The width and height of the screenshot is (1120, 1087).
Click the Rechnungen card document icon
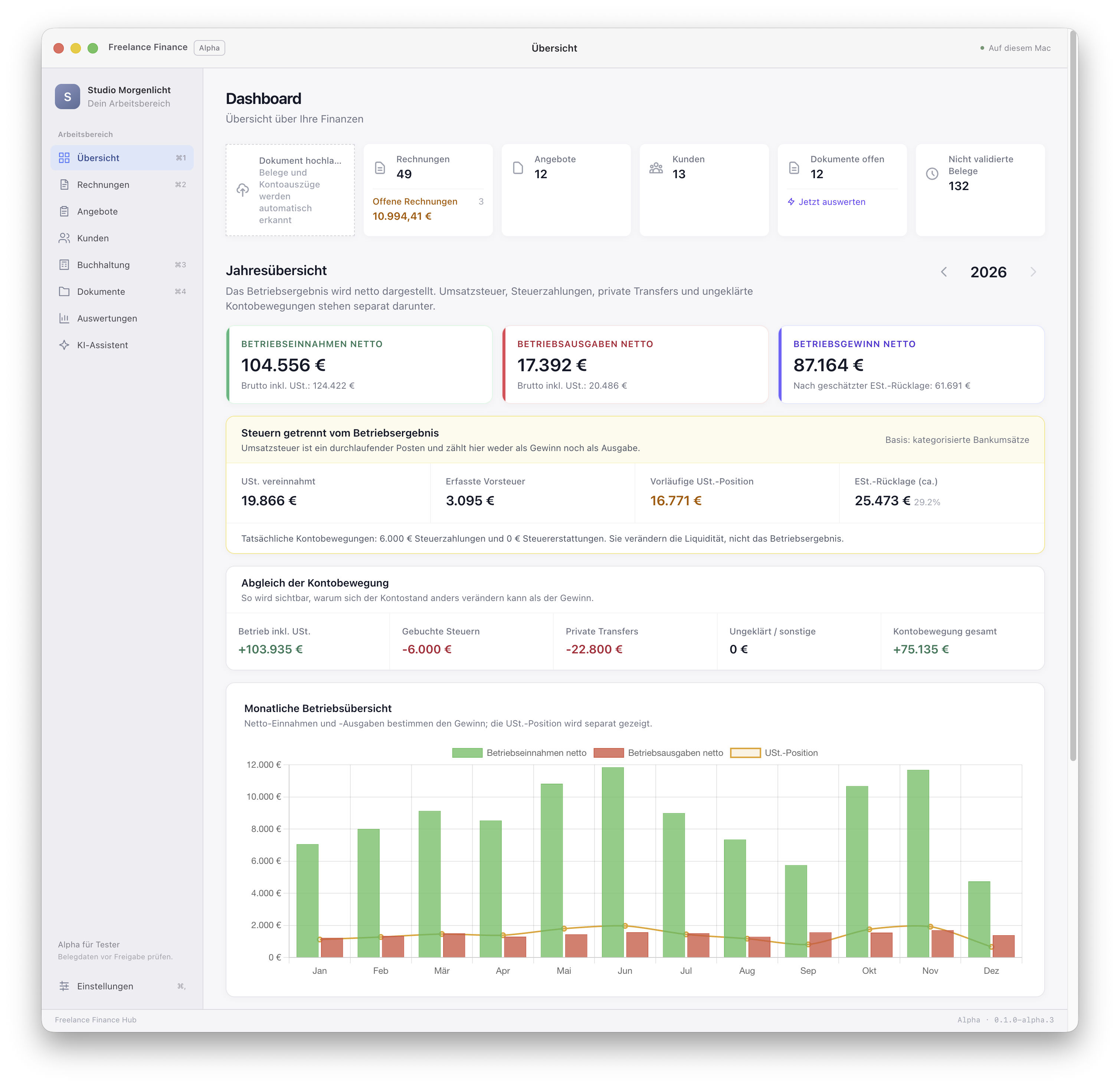[x=380, y=167]
